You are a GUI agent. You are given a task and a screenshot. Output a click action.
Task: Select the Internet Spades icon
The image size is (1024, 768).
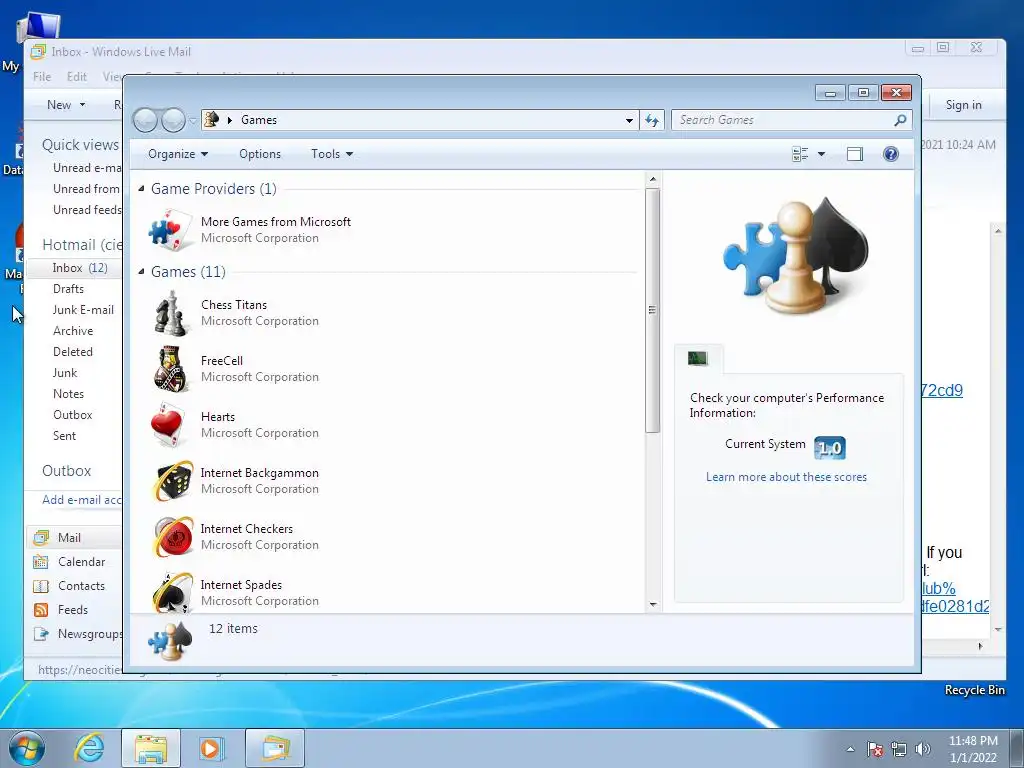click(x=172, y=592)
